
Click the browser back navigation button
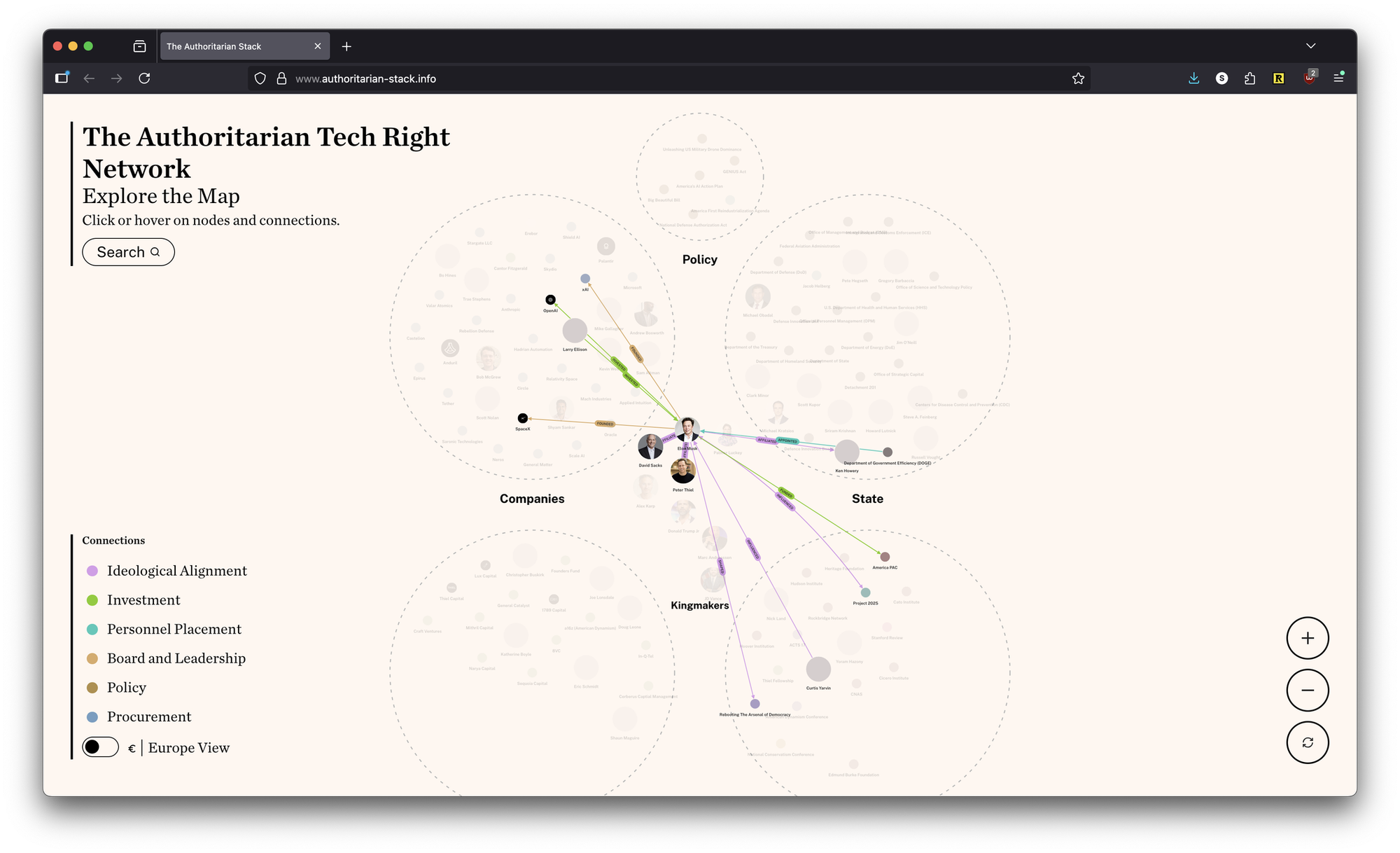click(90, 78)
